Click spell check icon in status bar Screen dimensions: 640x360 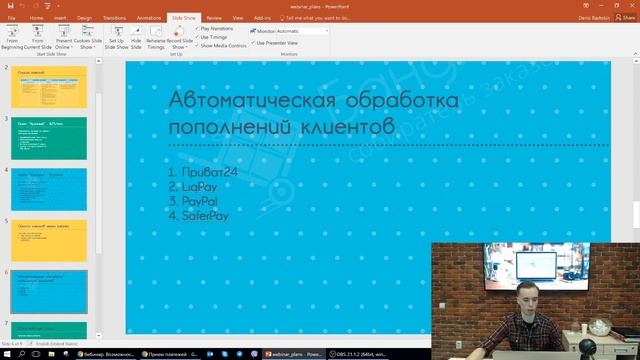pos(30,344)
